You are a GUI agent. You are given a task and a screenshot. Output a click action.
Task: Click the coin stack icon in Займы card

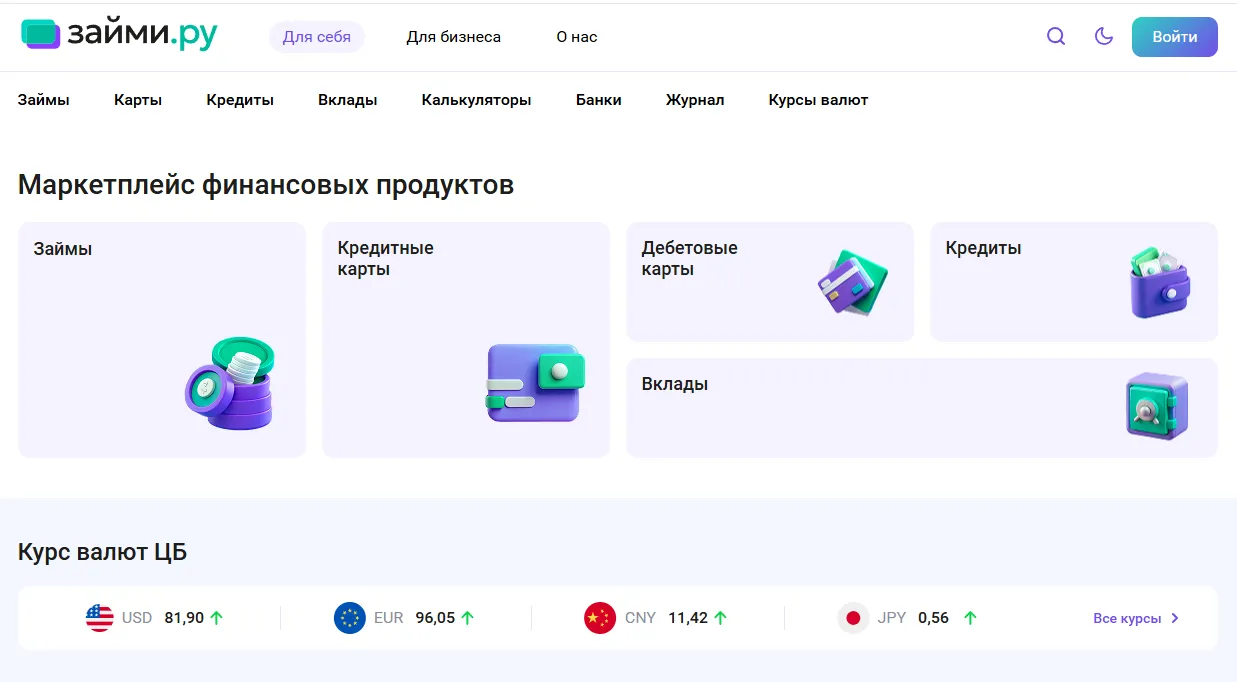click(230, 384)
